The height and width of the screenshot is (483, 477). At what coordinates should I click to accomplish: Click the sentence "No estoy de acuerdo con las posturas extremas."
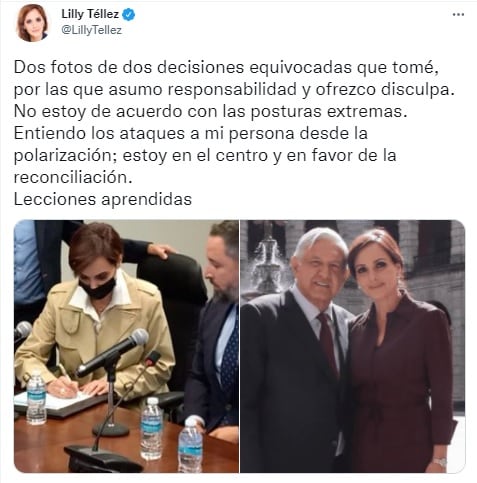(211, 112)
